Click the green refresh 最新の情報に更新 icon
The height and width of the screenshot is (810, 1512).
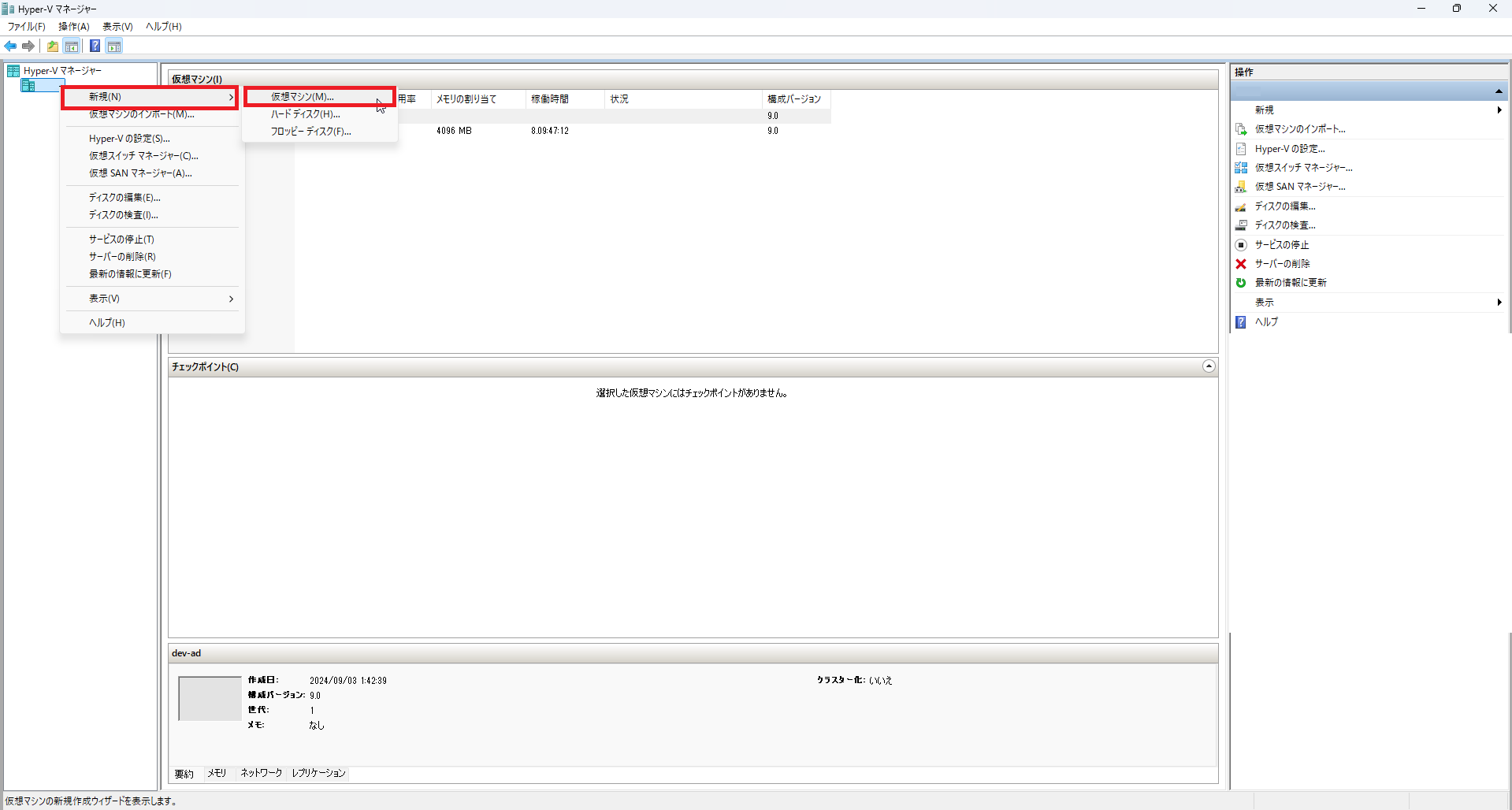click(1241, 283)
